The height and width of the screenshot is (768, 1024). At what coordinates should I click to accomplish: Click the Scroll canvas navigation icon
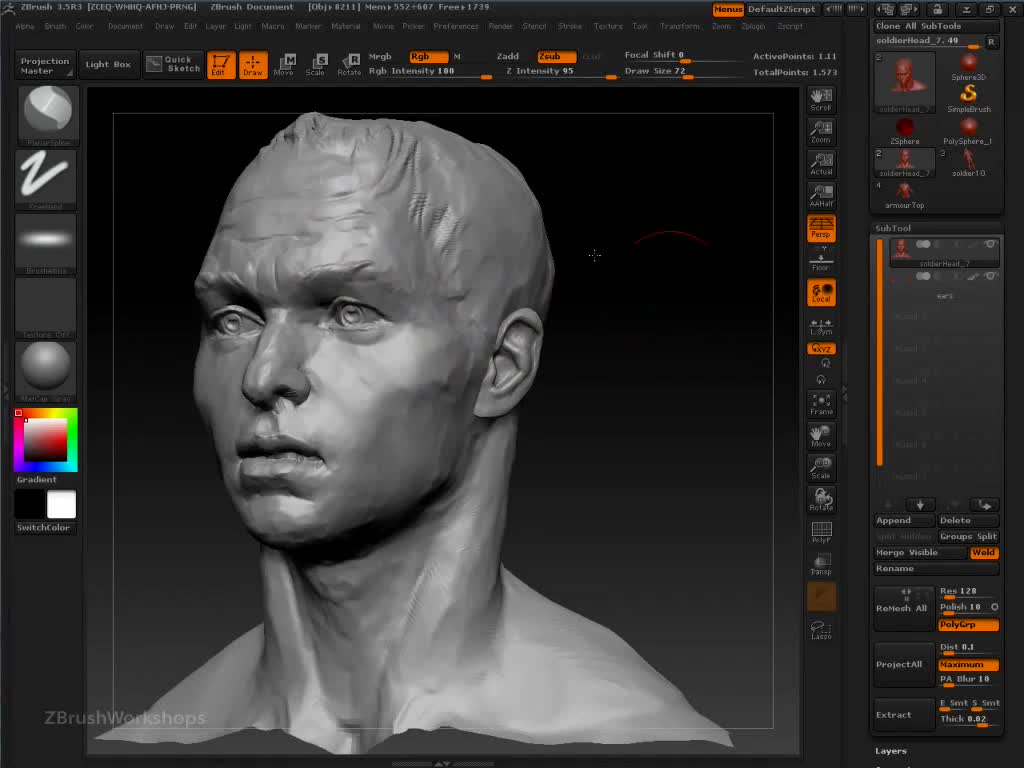[x=821, y=99]
